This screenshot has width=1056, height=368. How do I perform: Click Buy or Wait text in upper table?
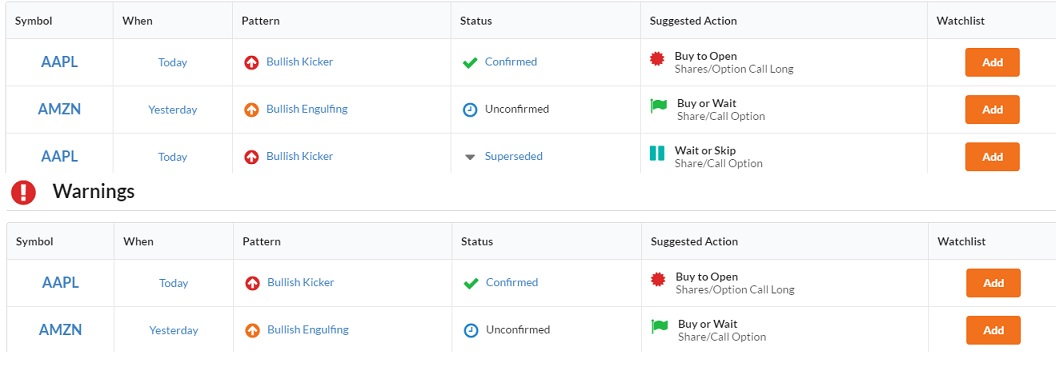(x=706, y=103)
